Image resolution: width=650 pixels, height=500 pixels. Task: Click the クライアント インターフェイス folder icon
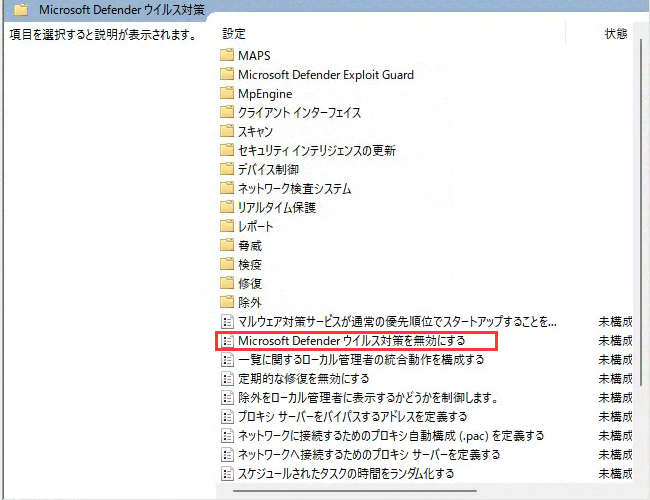pyautogui.click(x=227, y=112)
